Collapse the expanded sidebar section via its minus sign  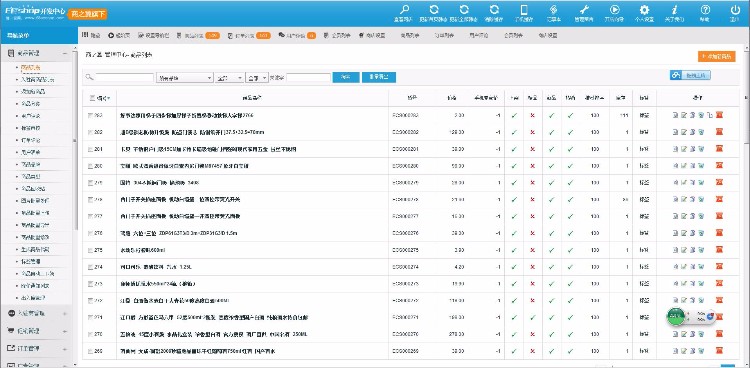click(65, 54)
